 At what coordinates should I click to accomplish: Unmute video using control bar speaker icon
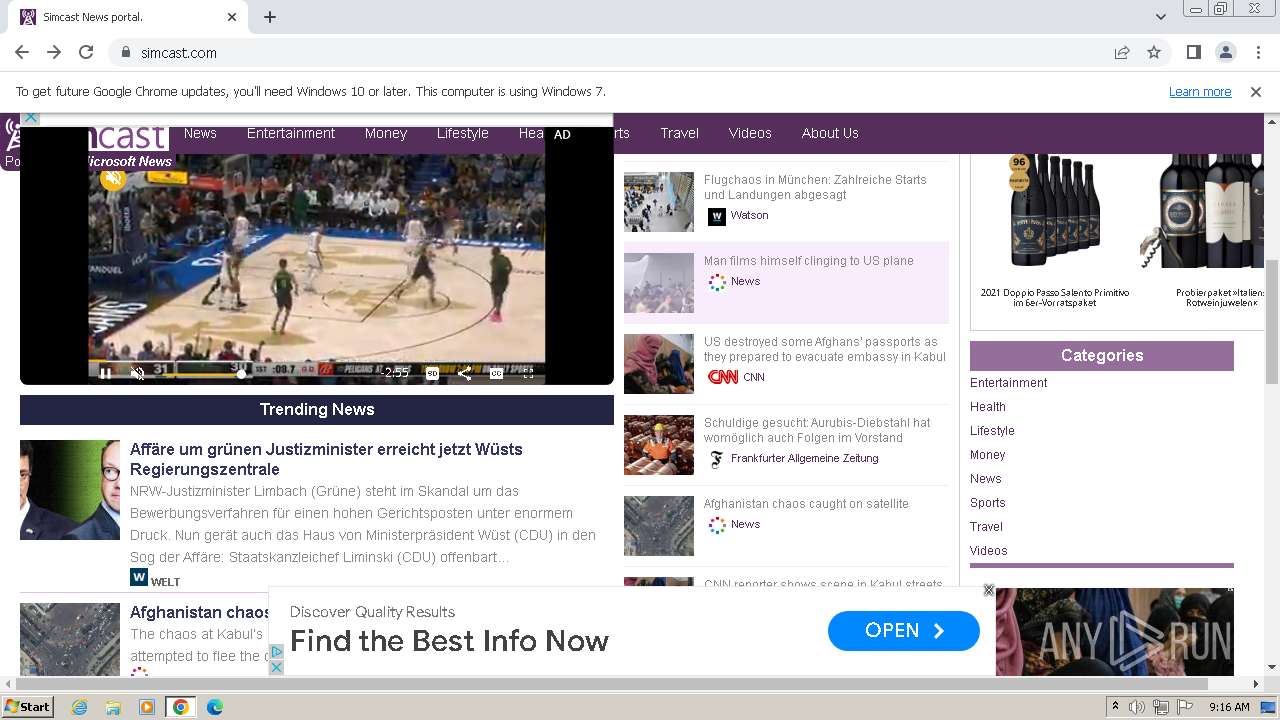pos(139,373)
